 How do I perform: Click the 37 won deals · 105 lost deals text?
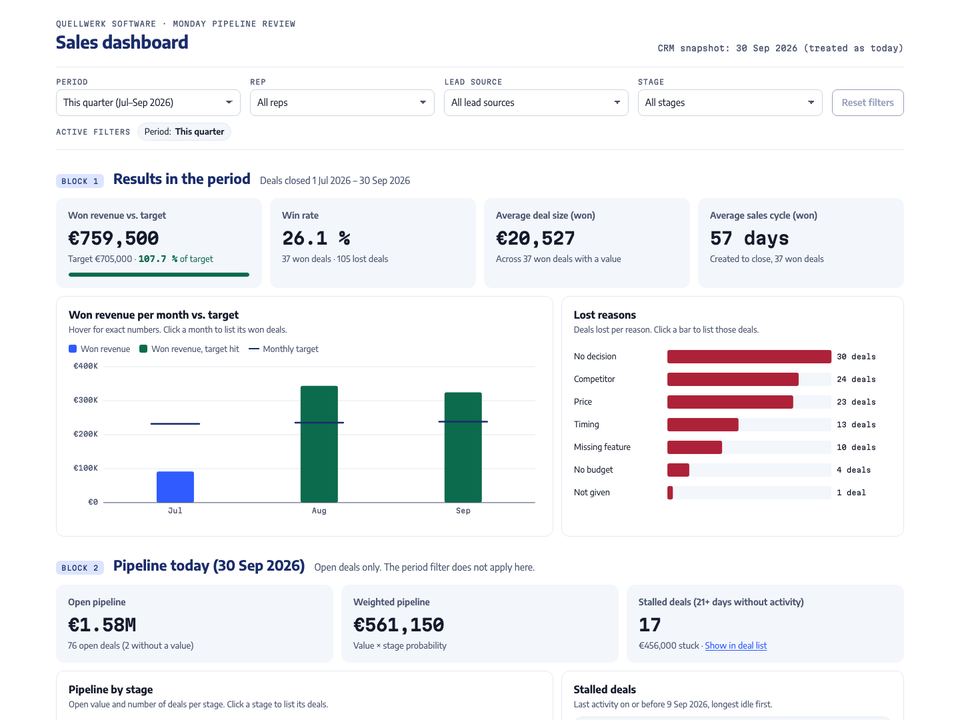[335, 259]
